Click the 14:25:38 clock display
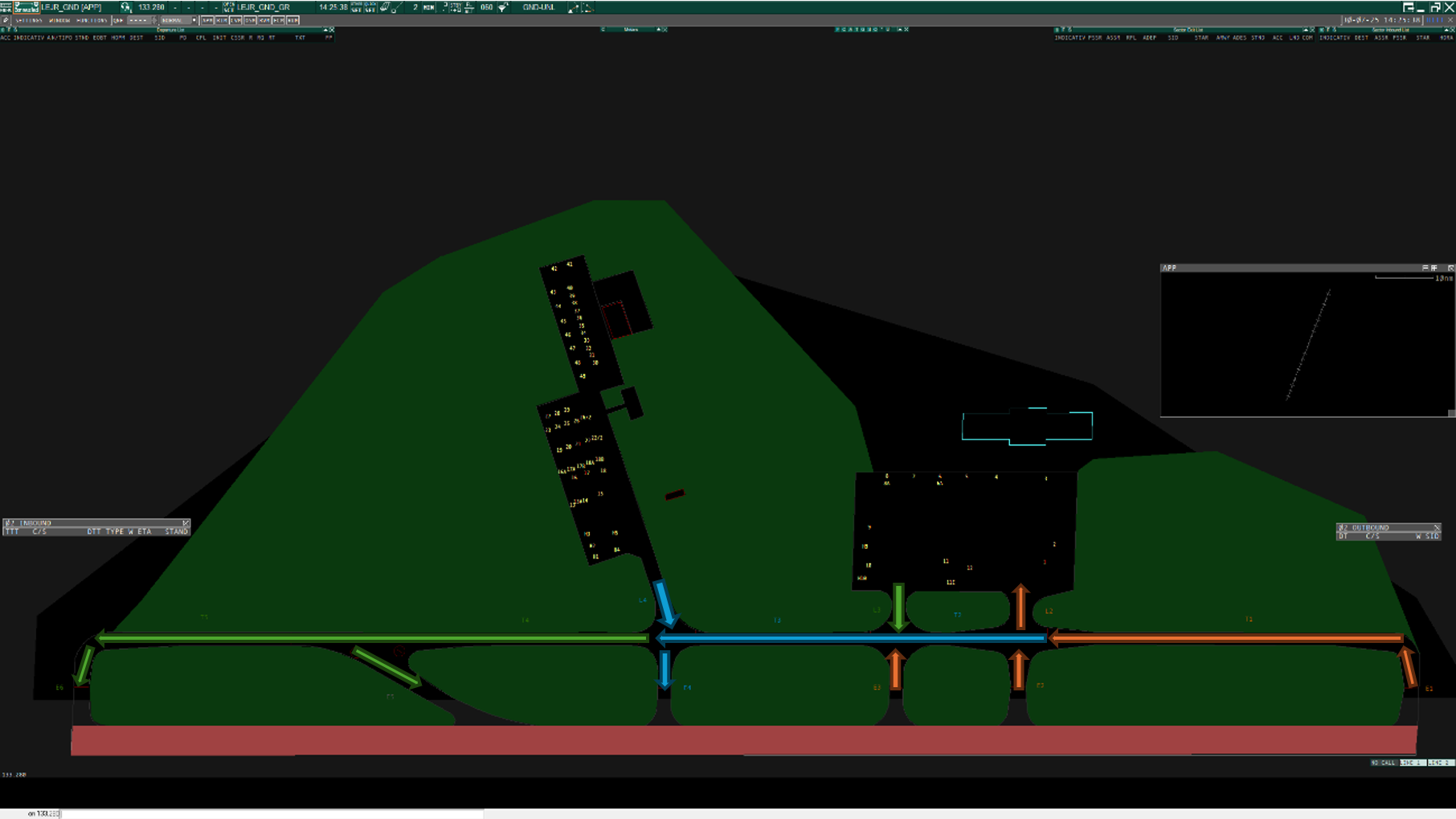This screenshot has width=1456, height=819. (333, 7)
